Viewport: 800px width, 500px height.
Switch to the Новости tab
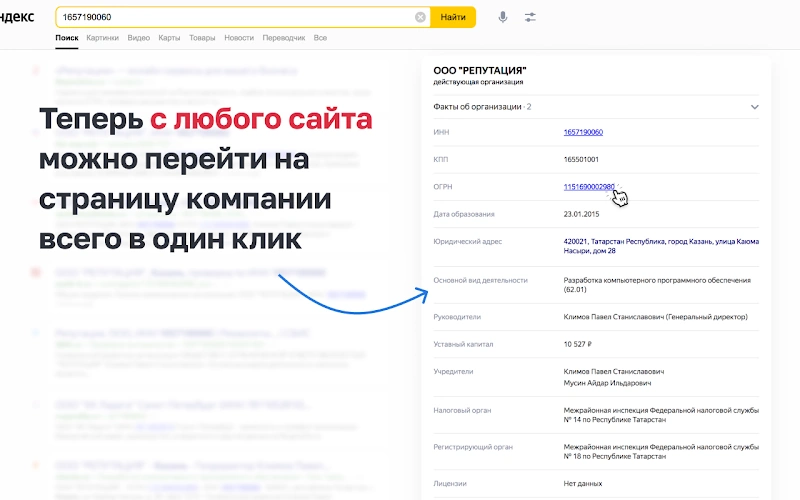point(239,38)
